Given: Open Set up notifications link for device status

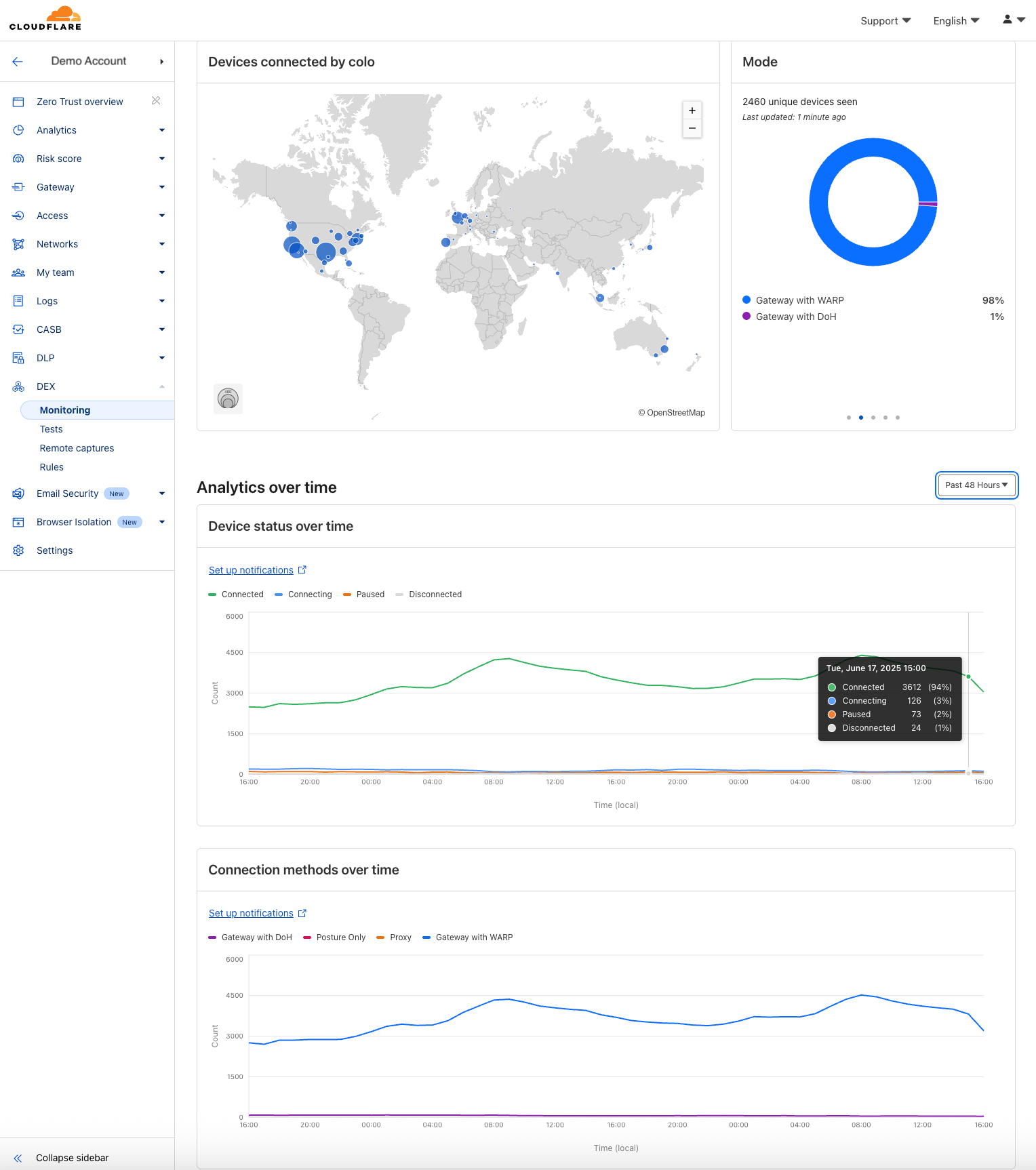Looking at the screenshot, I should click(252, 570).
